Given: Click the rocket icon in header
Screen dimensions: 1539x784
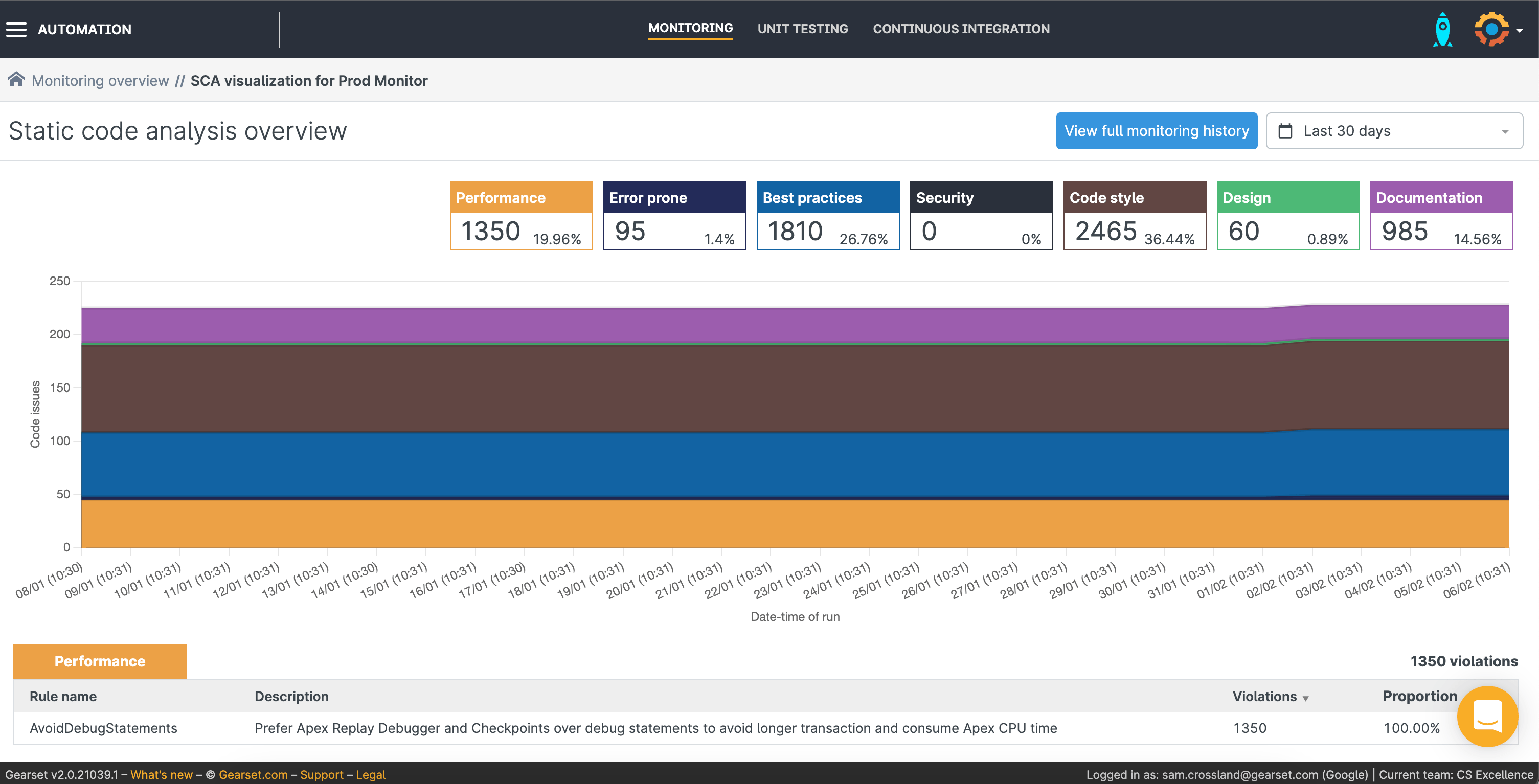Looking at the screenshot, I should [1442, 29].
